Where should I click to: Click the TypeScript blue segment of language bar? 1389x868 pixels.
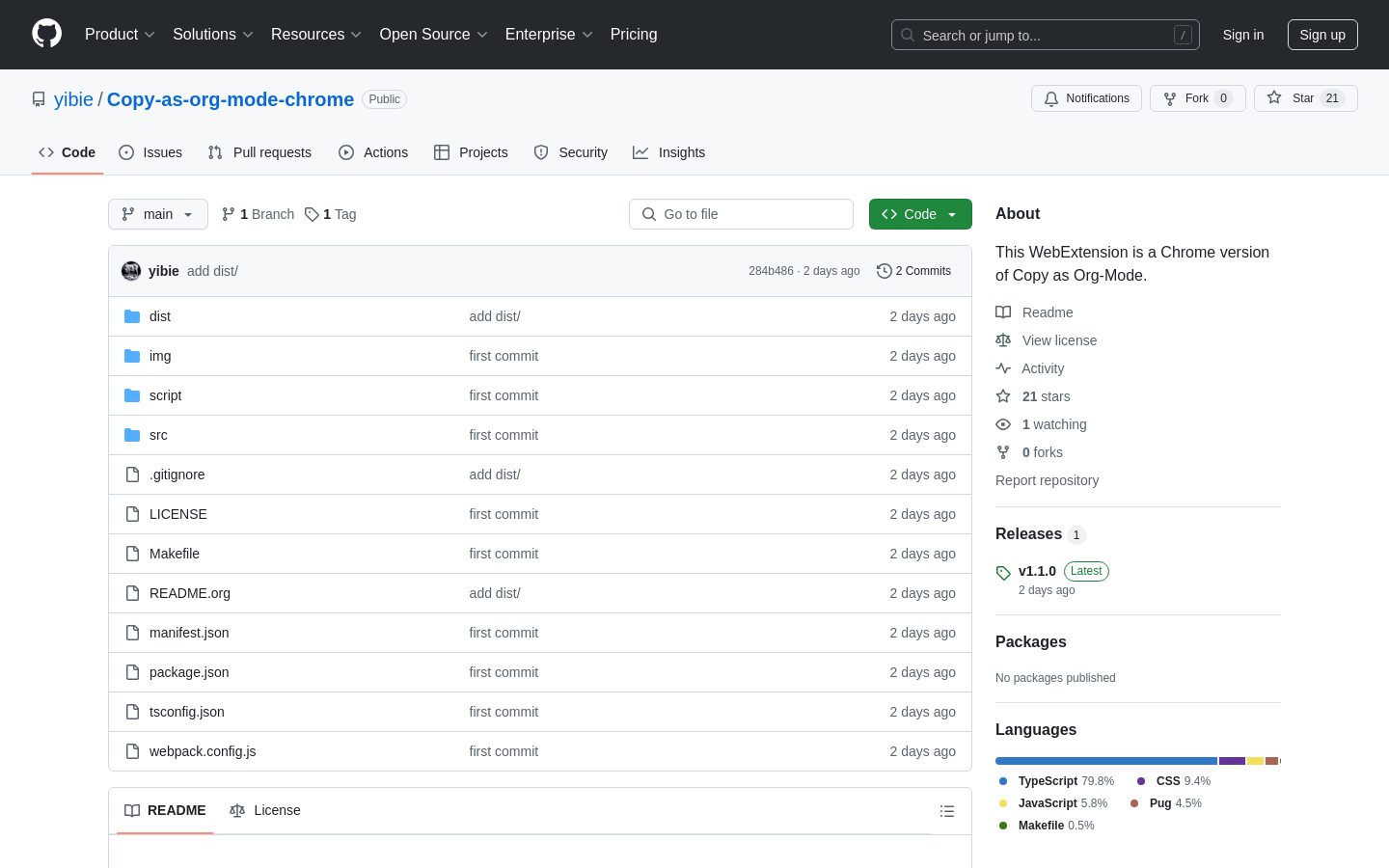tap(1106, 761)
